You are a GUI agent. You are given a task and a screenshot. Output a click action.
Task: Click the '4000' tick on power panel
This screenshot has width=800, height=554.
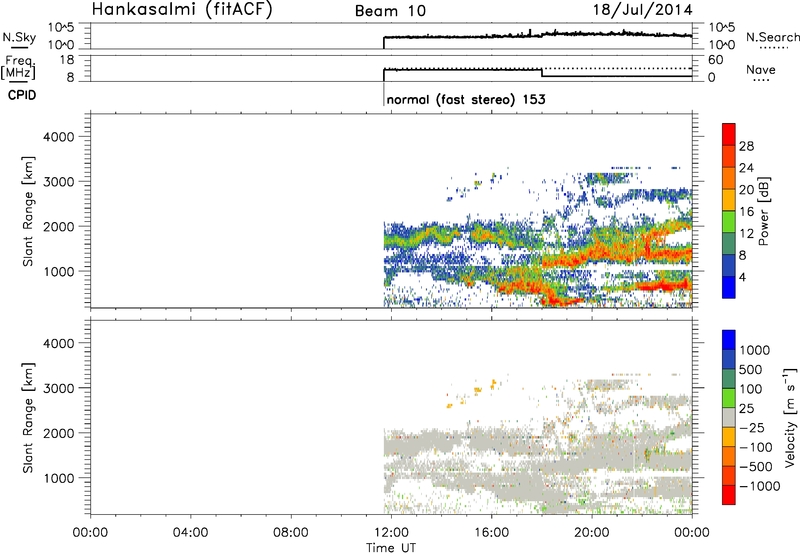click(58, 137)
